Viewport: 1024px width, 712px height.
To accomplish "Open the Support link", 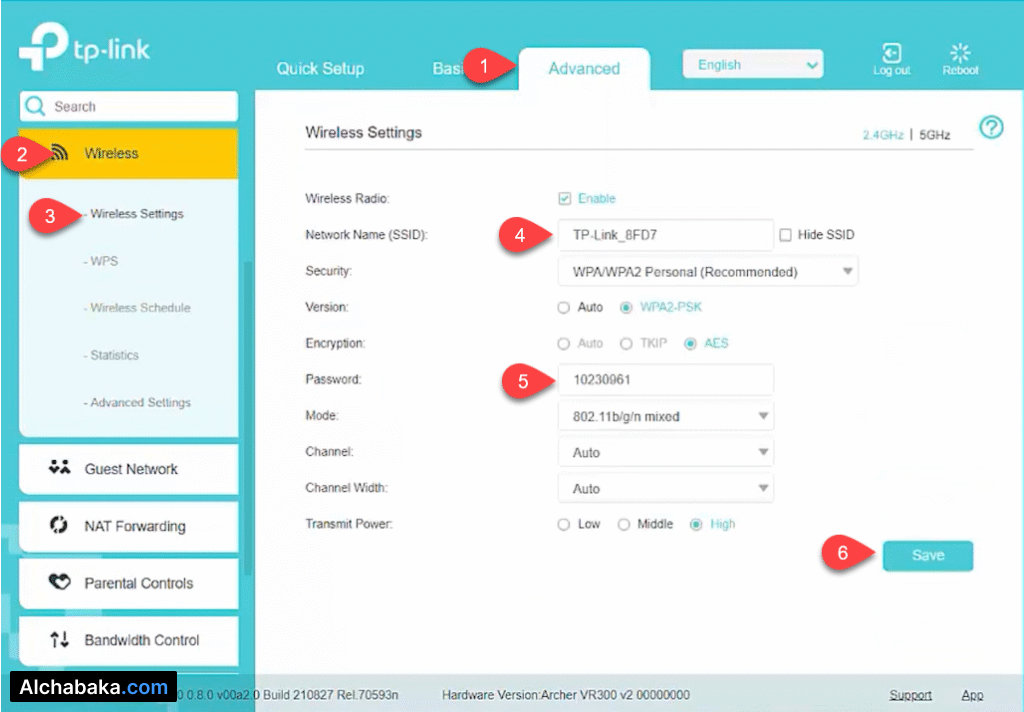I will coord(910,694).
